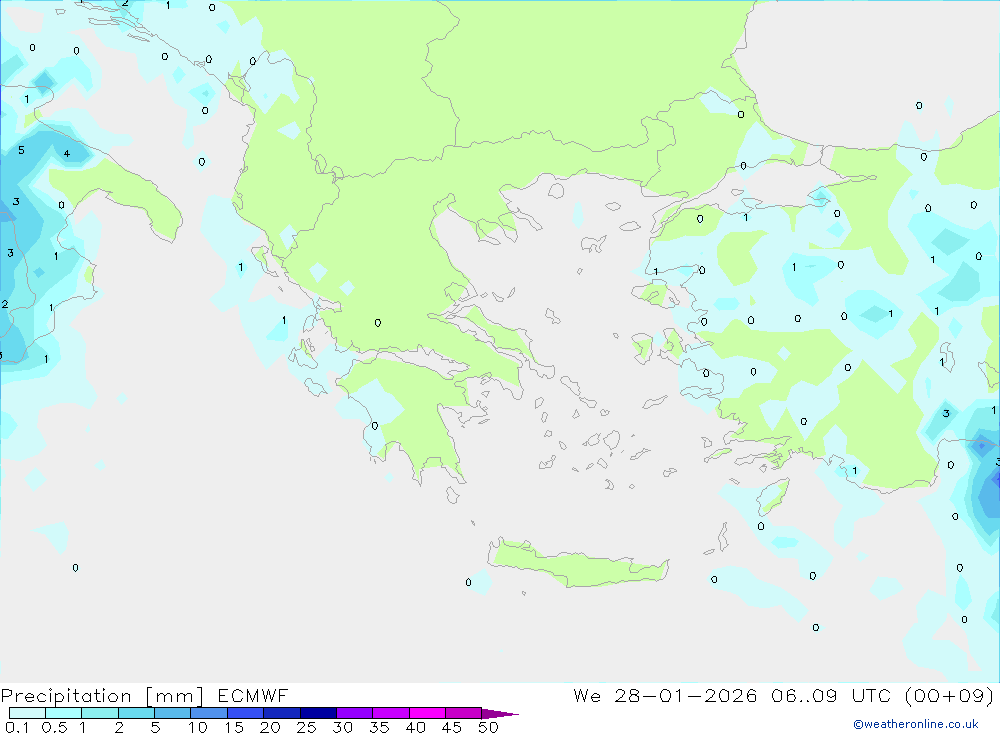This screenshot has height=733, width=1000.
Task: Click the 0.1–0.5 mm palest legend color segment
Action: 27,713
